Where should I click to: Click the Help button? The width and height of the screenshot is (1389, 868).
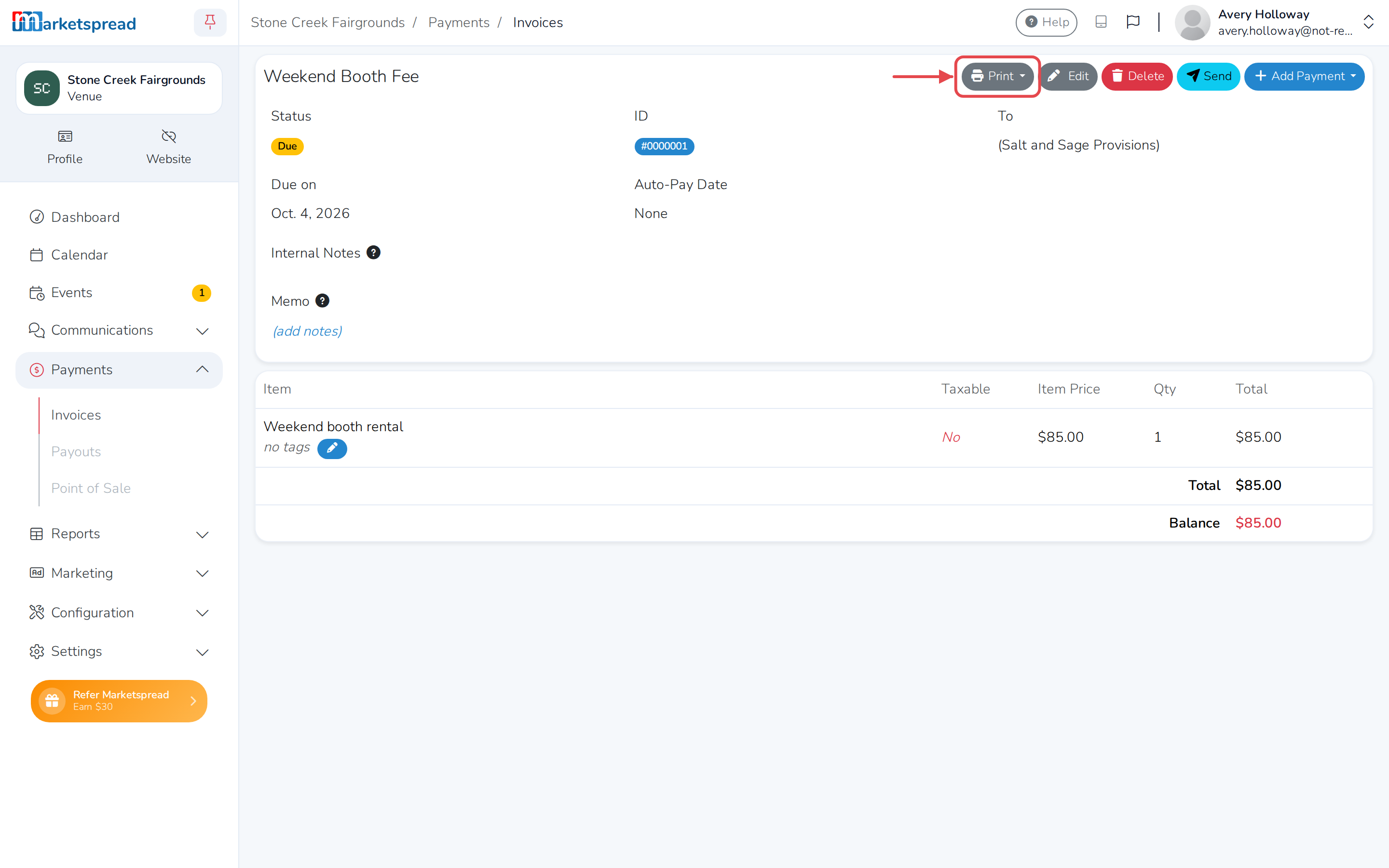tap(1046, 22)
